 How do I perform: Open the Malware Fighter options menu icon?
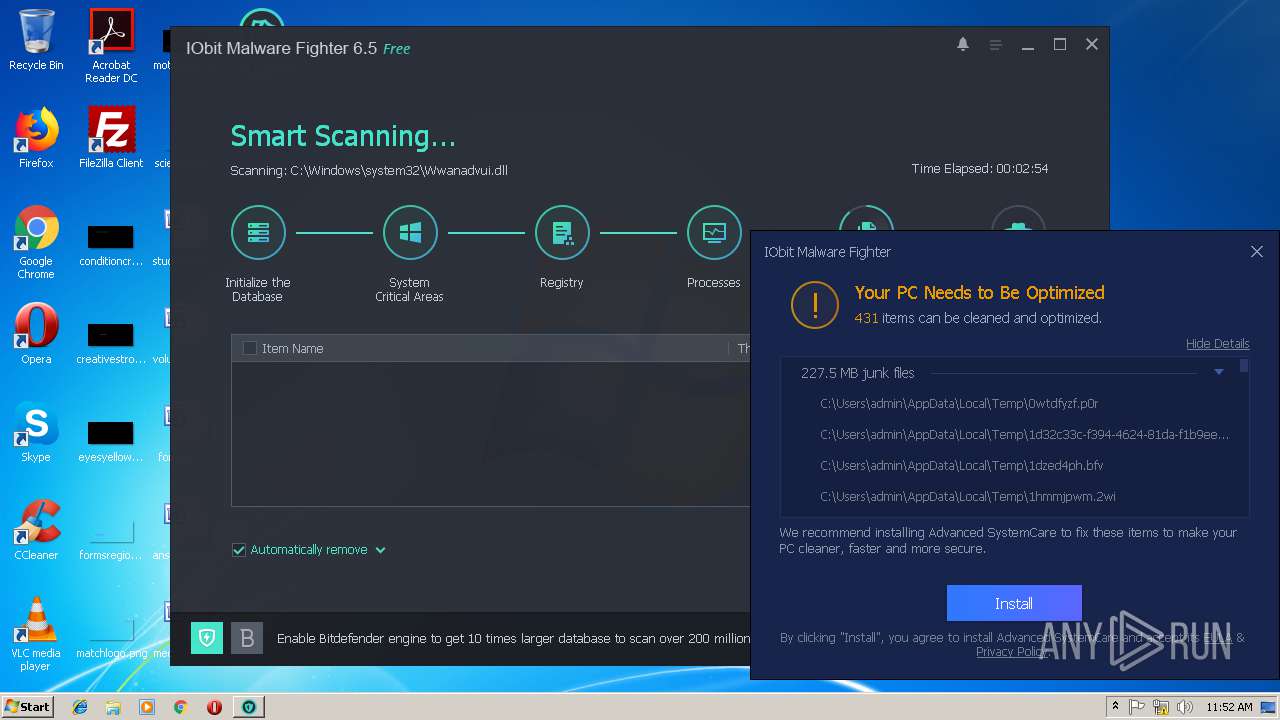(995, 45)
